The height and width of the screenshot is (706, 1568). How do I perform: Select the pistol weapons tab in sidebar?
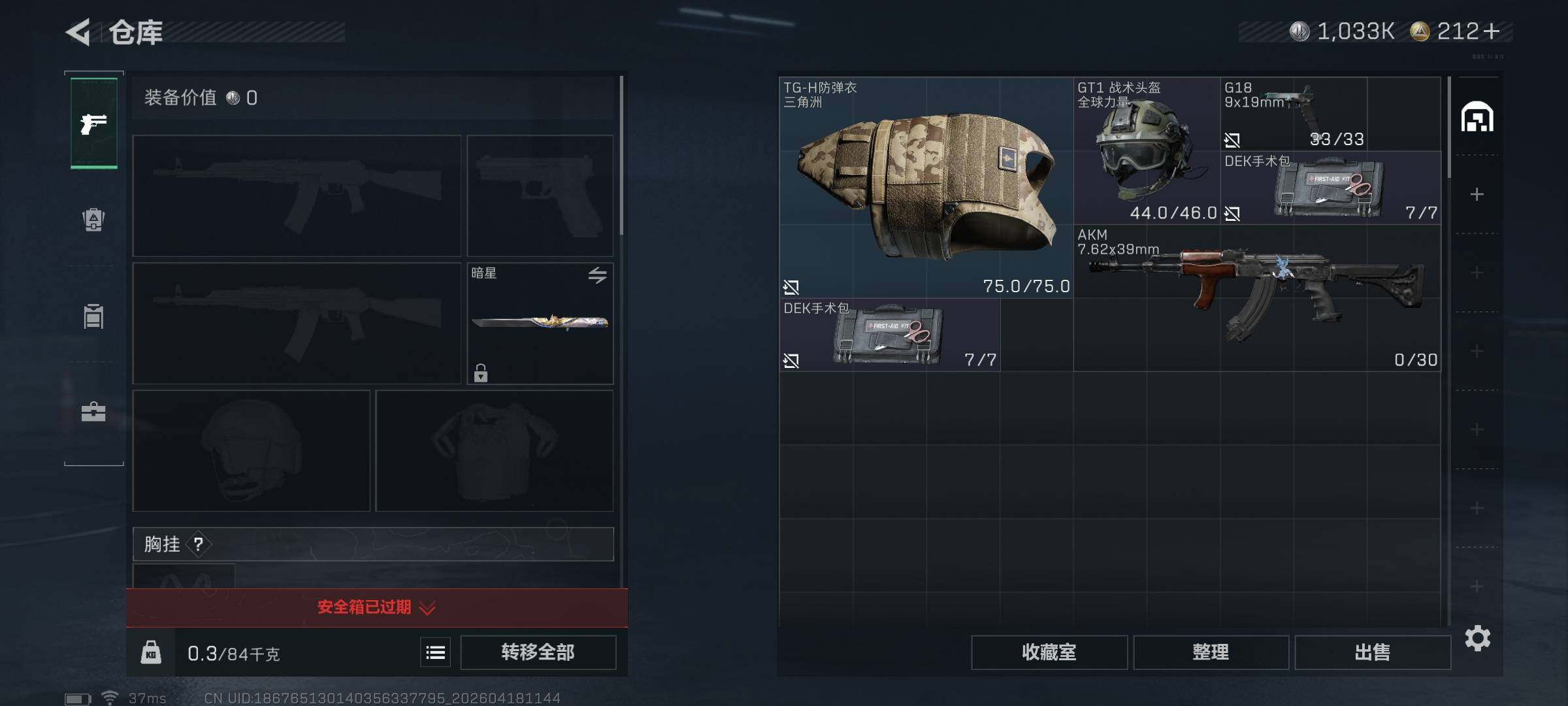[94, 123]
